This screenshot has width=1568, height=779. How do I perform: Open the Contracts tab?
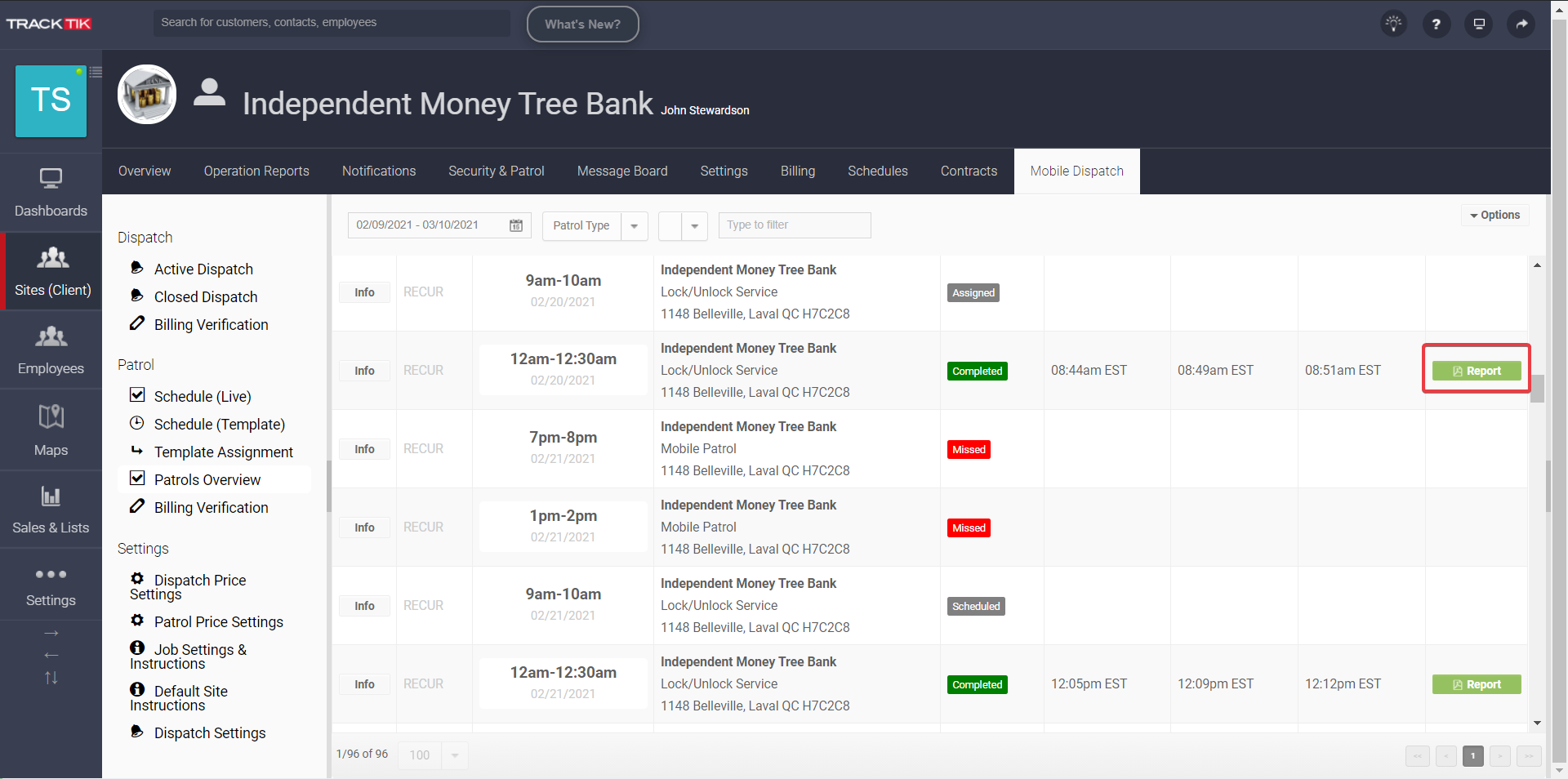coord(969,171)
